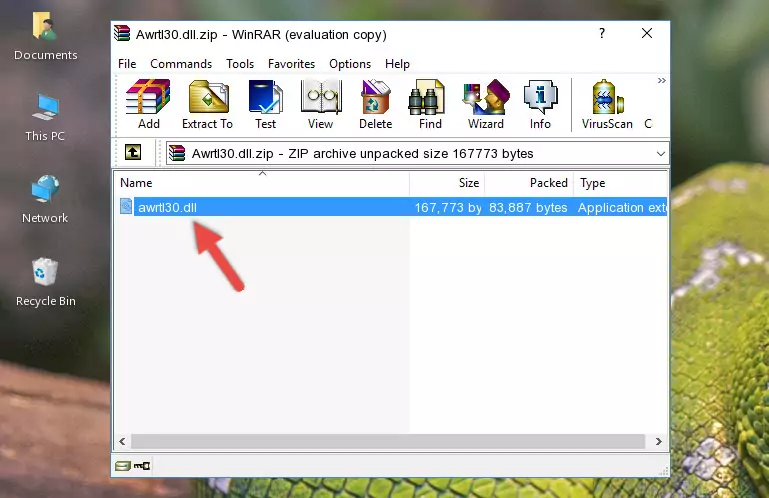
Task: Open the Find binoculars tool
Action: point(430,104)
